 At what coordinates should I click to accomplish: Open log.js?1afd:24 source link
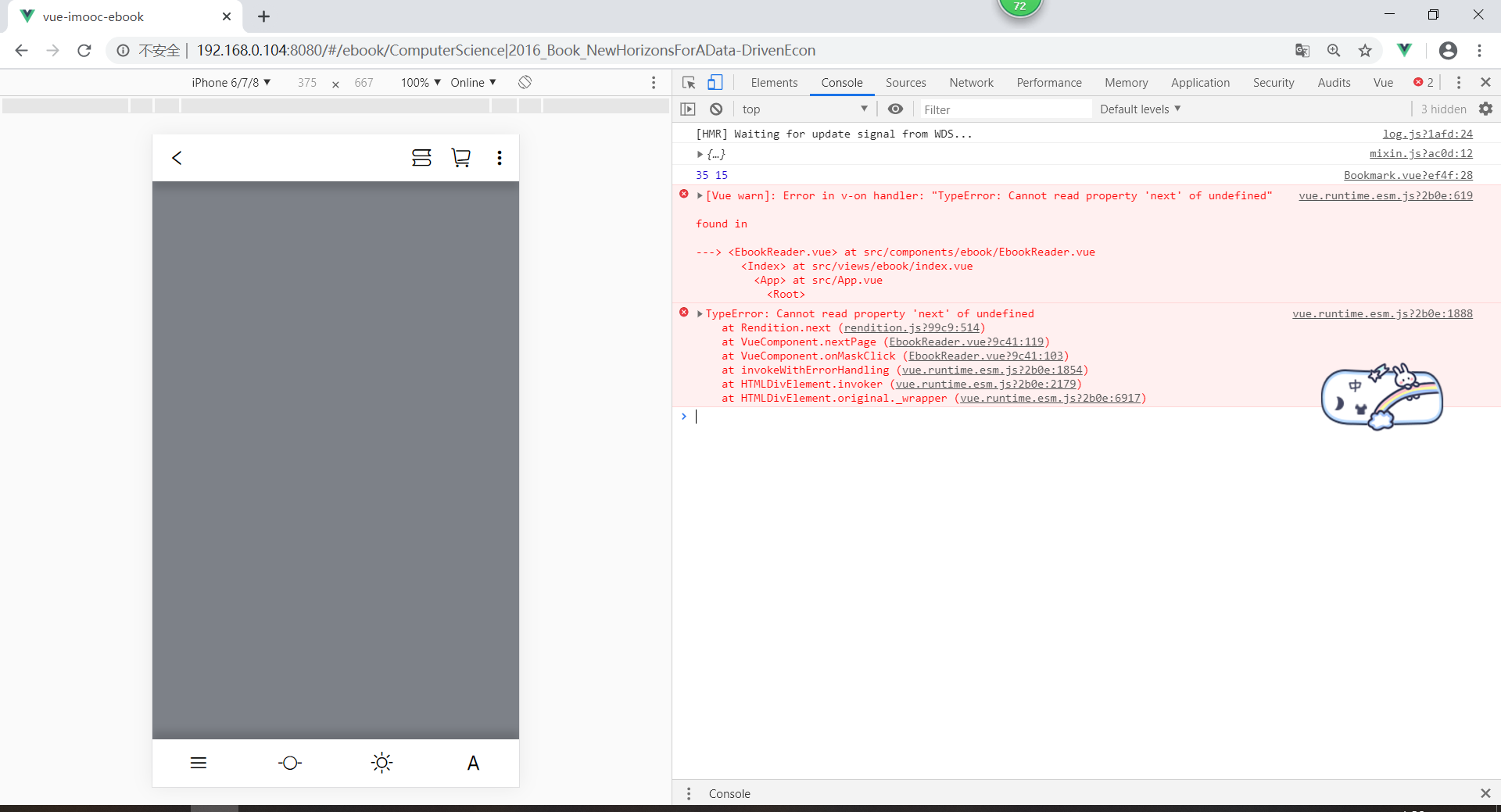[x=1428, y=134]
